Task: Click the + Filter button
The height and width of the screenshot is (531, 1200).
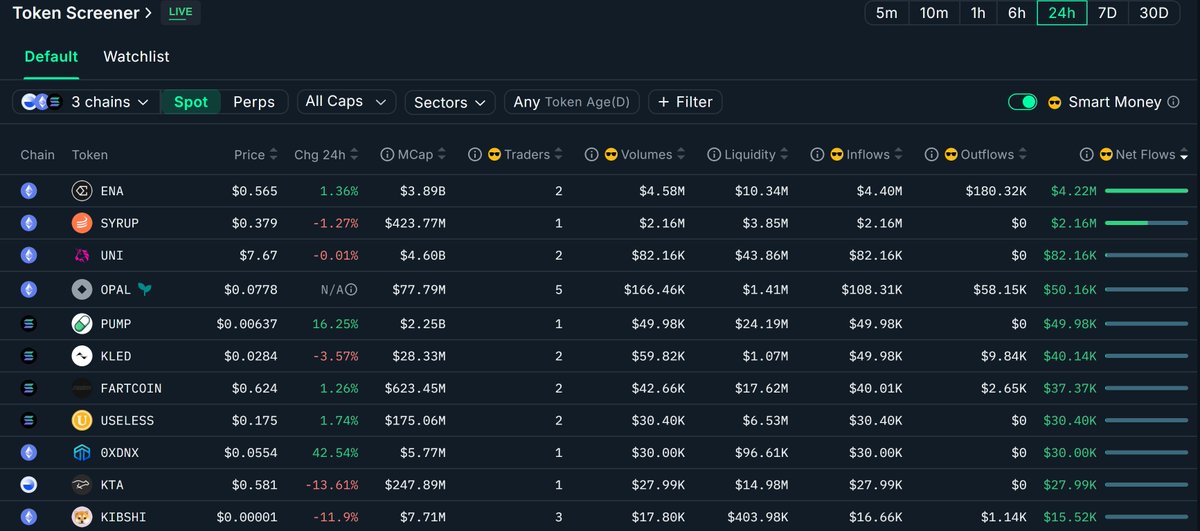Action: click(685, 102)
